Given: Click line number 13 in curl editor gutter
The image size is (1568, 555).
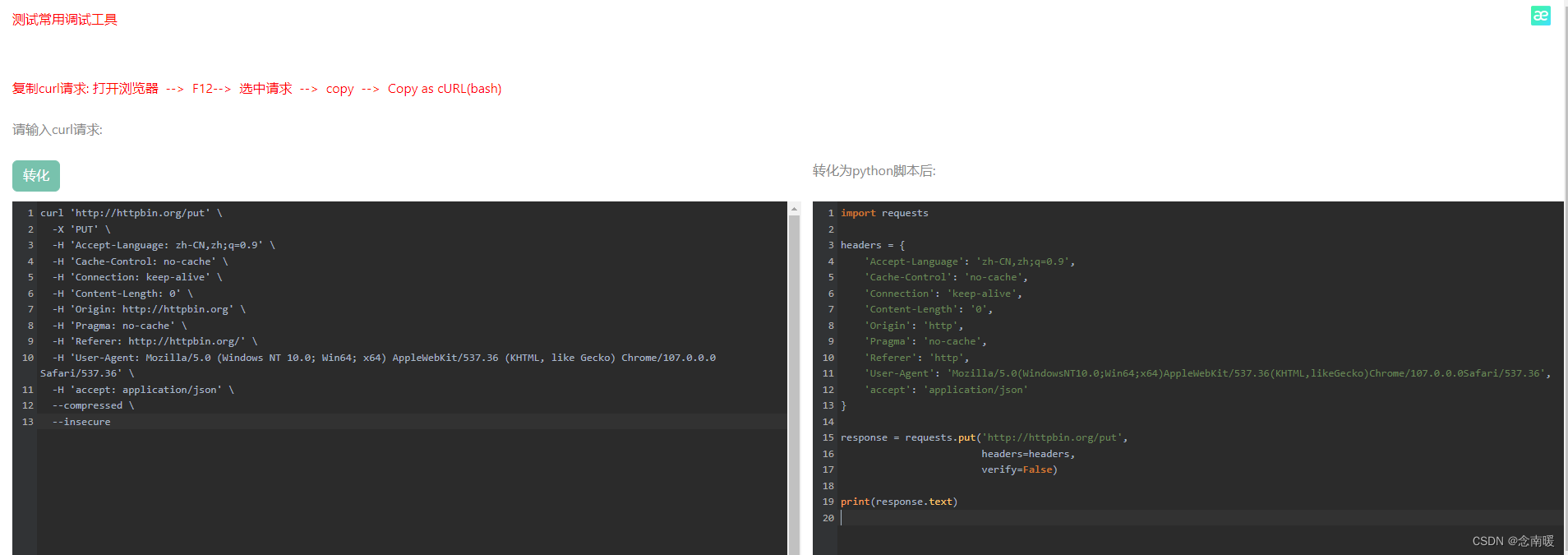Looking at the screenshot, I should (x=28, y=422).
